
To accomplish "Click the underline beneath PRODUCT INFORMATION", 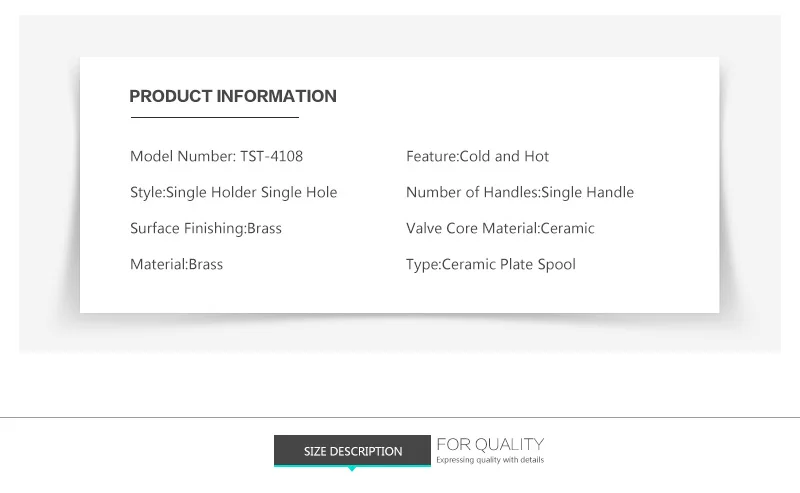I will (x=215, y=117).
